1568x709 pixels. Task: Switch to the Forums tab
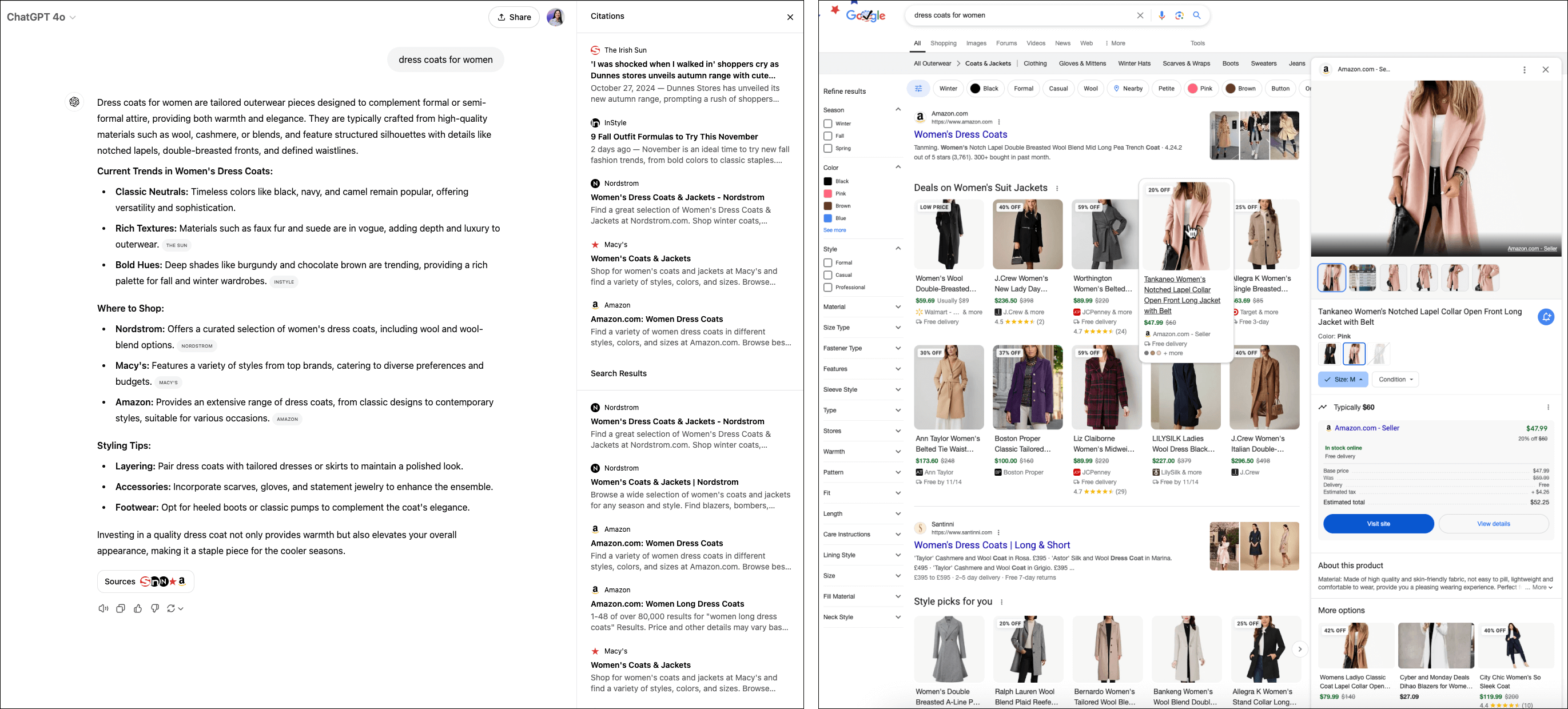tap(1006, 43)
